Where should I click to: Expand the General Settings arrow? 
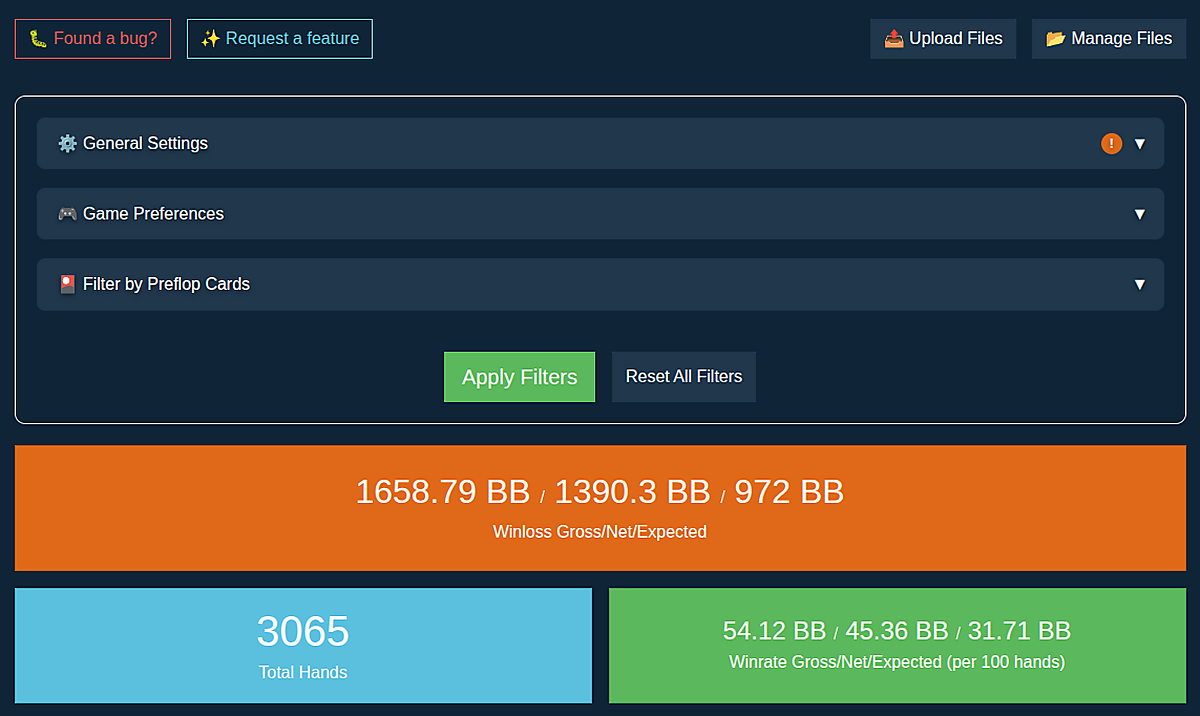point(1140,144)
